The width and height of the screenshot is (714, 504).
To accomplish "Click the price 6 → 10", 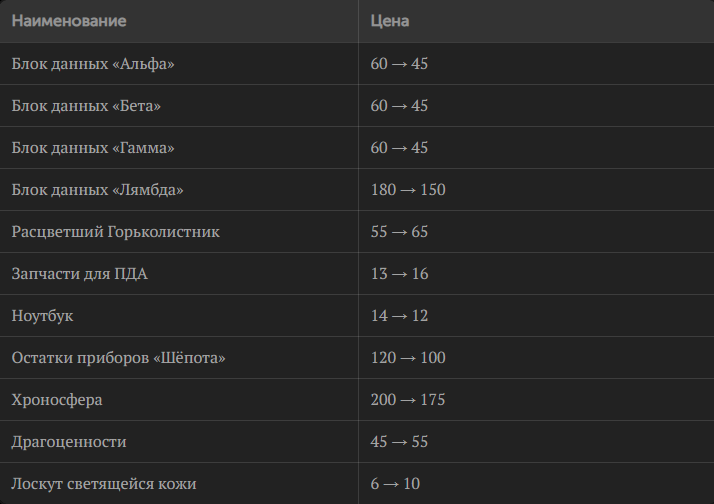I will point(395,484).
